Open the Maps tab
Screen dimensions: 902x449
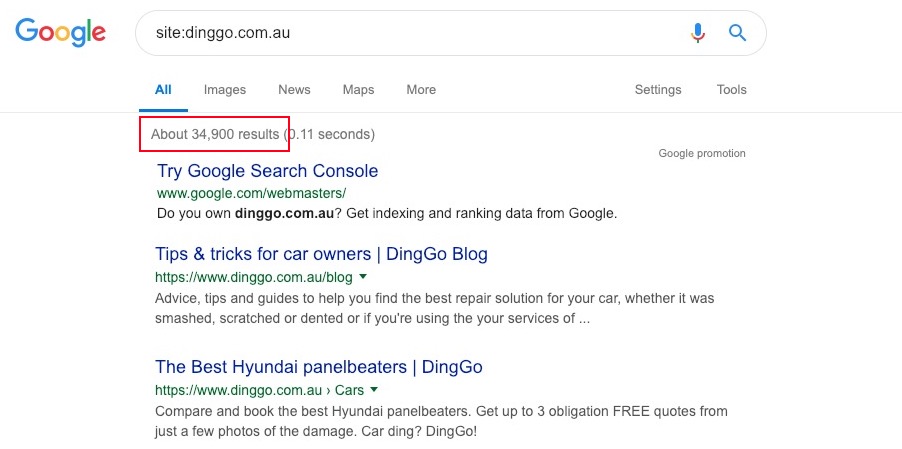(358, 90)
